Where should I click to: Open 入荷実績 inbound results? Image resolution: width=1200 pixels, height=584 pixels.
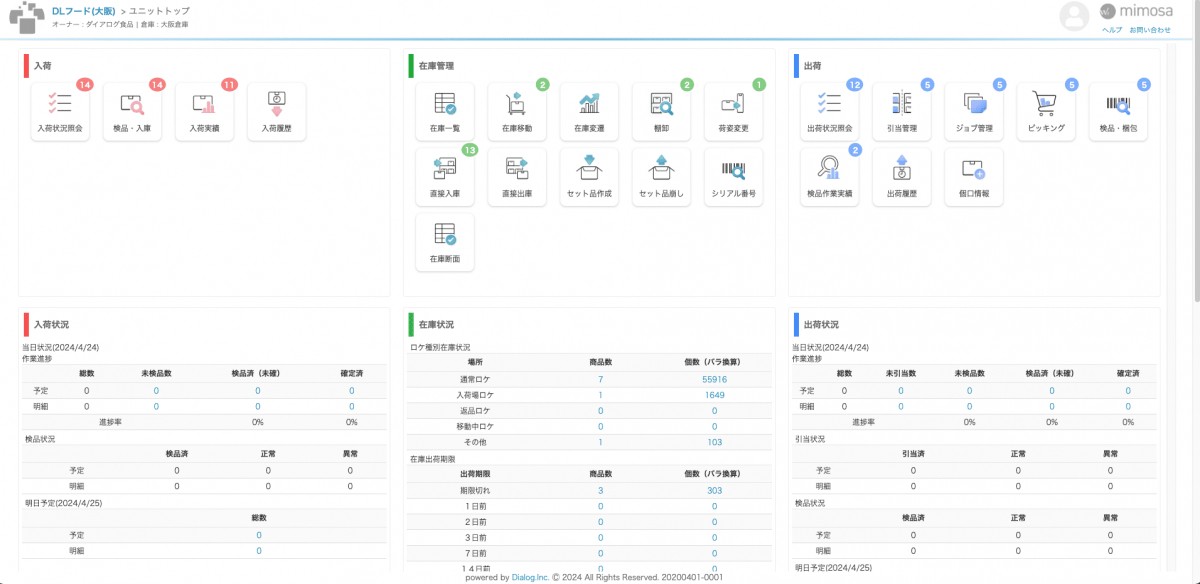click(205, 108)
